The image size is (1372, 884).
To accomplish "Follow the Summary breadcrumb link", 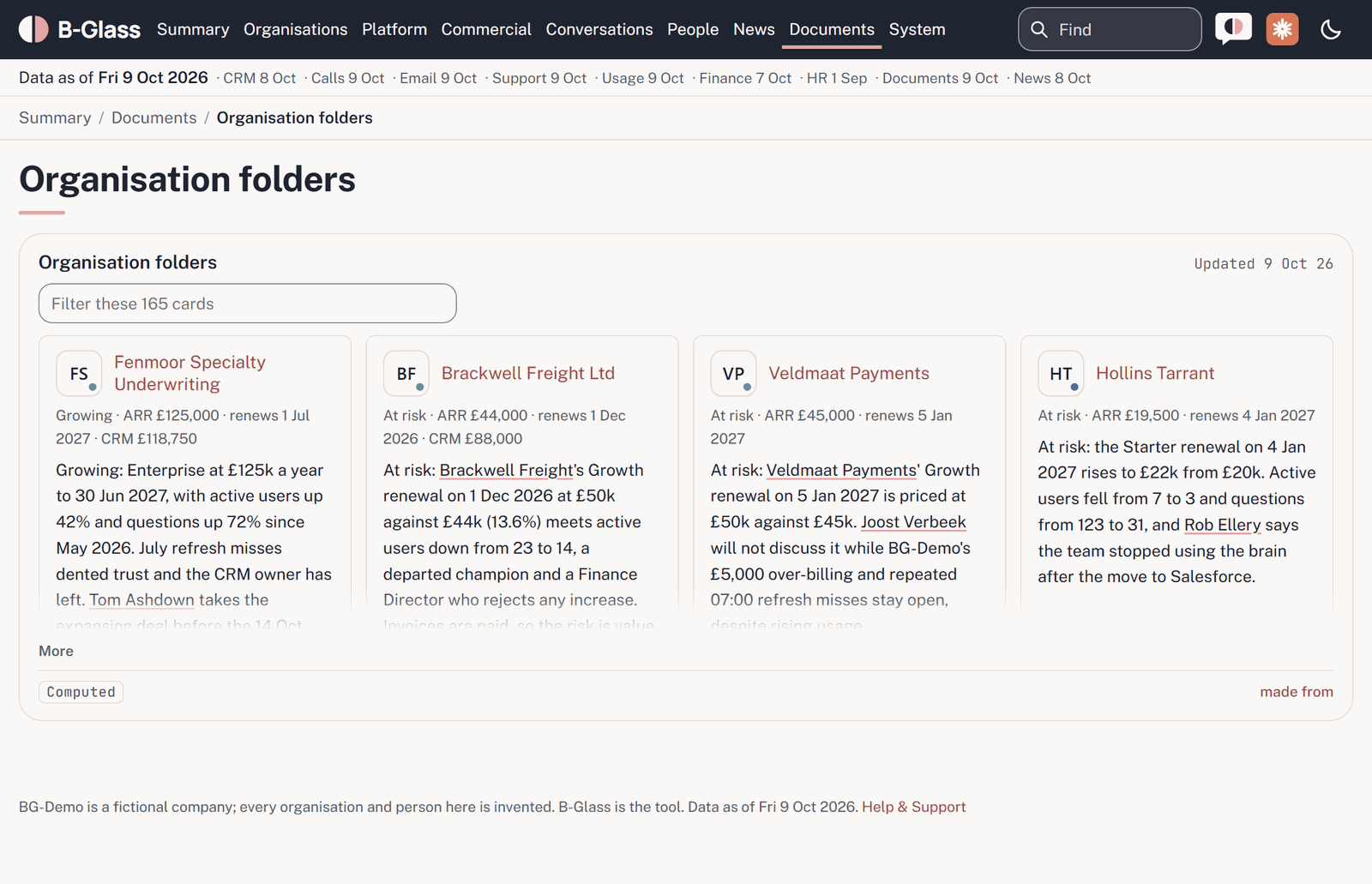I will (x=55, y=117).
